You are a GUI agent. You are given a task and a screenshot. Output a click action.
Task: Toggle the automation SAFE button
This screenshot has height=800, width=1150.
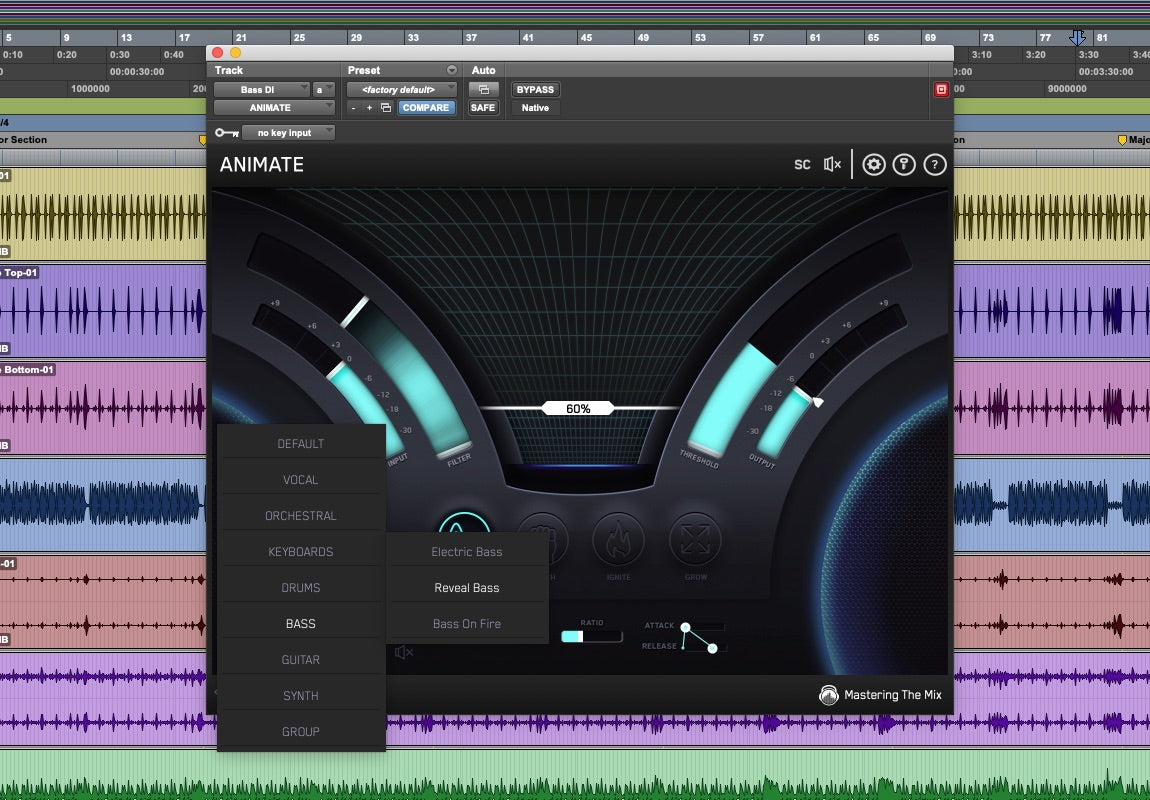[483, 108]
